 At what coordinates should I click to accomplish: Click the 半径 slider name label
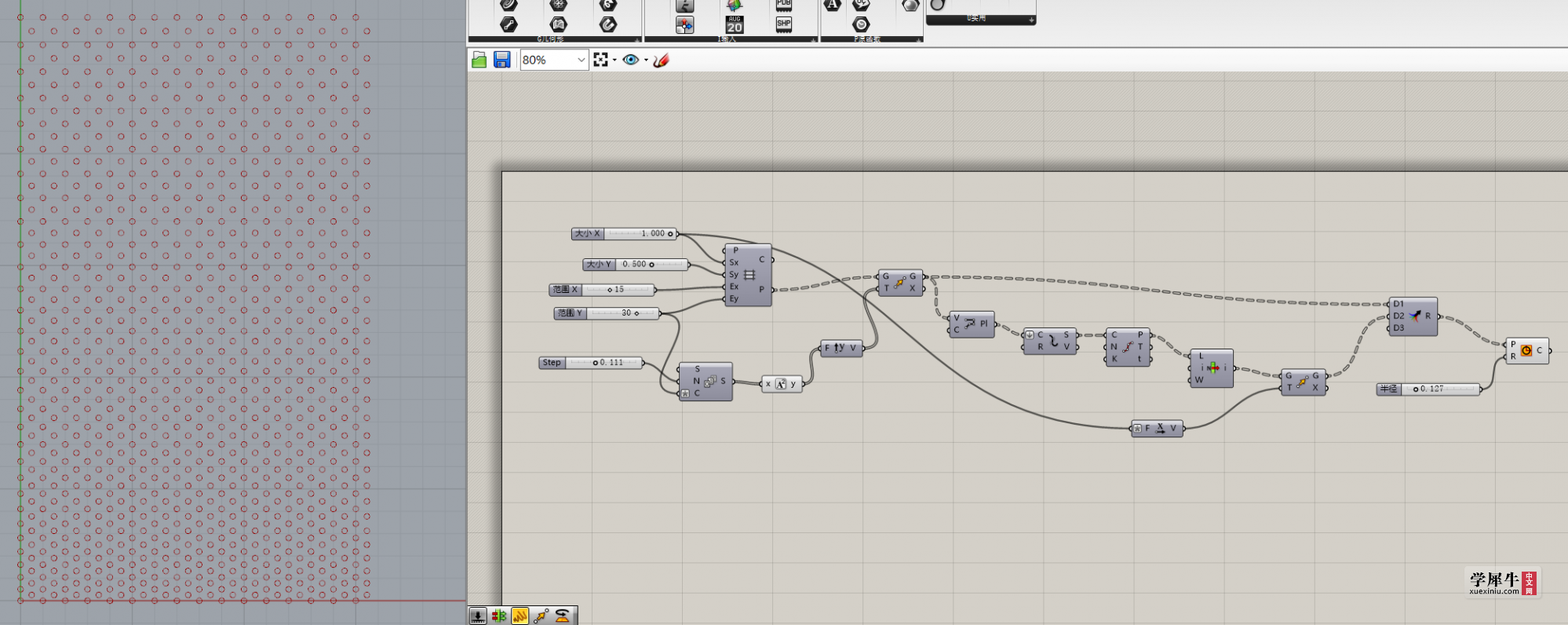tap(1389, 389)
